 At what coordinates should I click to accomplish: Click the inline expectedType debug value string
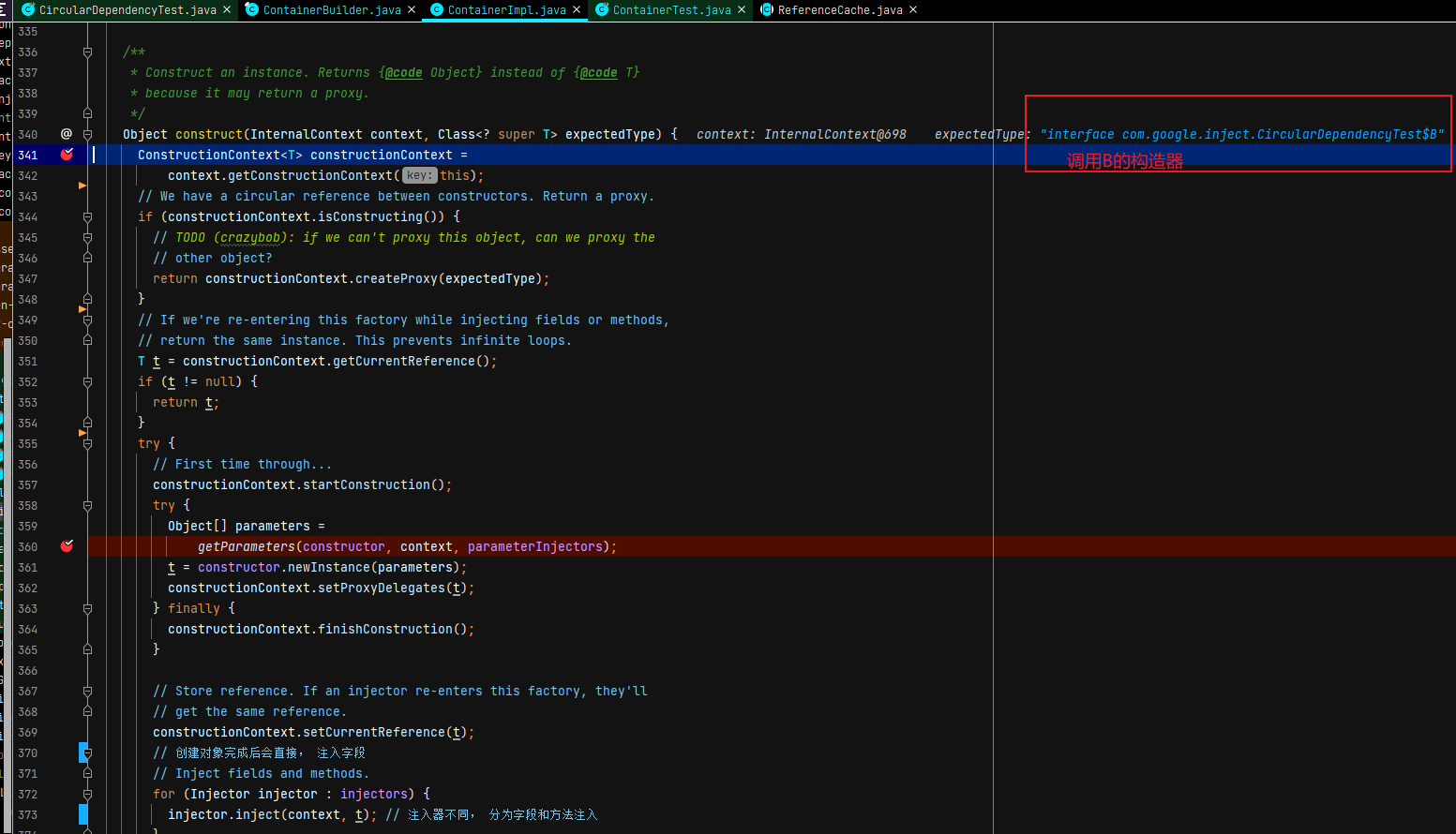click(1242, 134)
